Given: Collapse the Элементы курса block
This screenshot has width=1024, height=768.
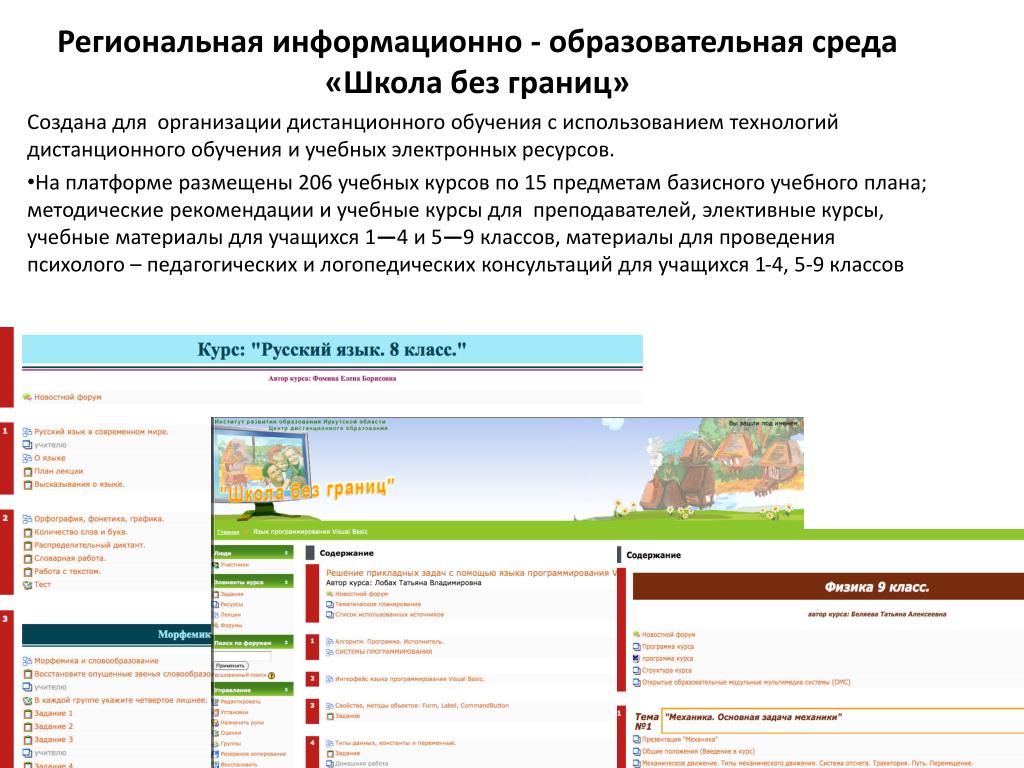Looking at the screenshot, I should point(286,581).
